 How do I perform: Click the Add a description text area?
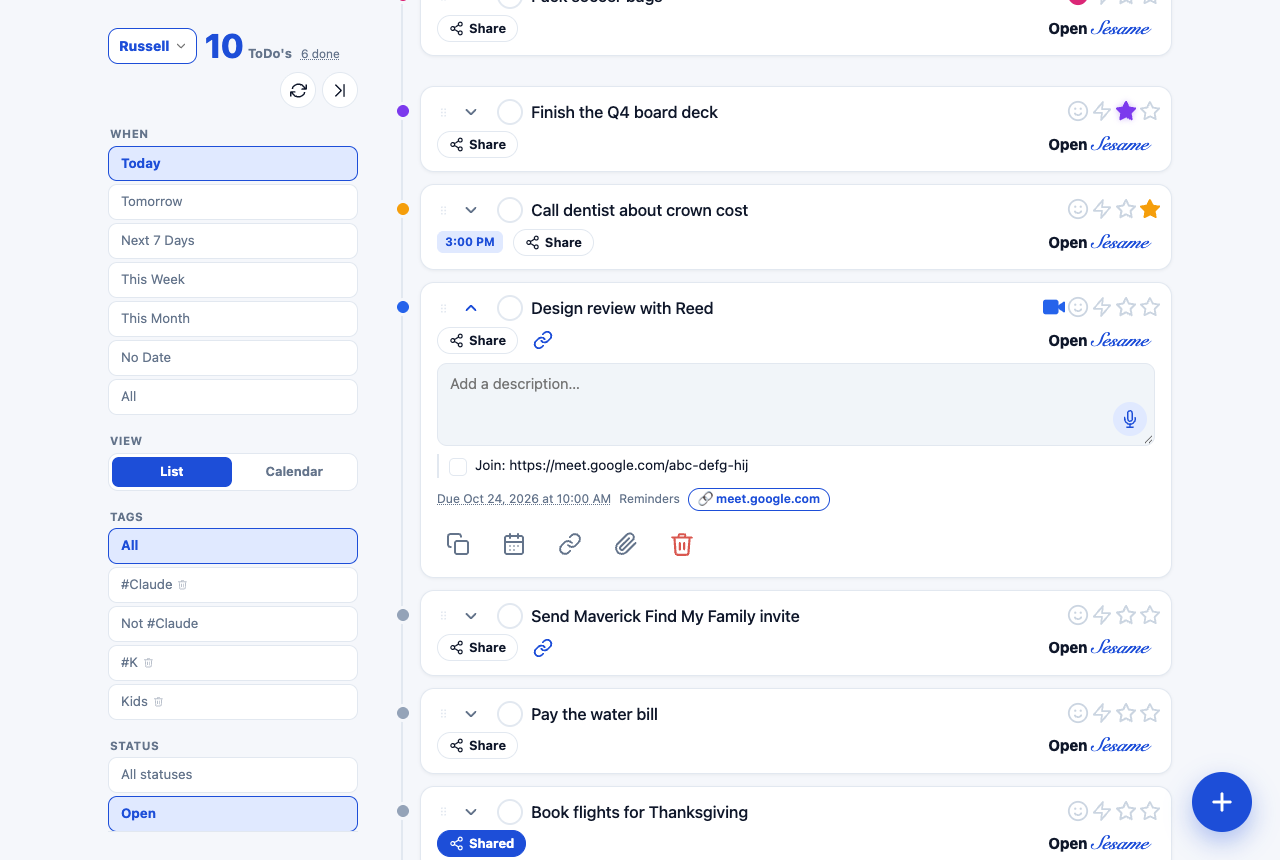coord(796,404)
